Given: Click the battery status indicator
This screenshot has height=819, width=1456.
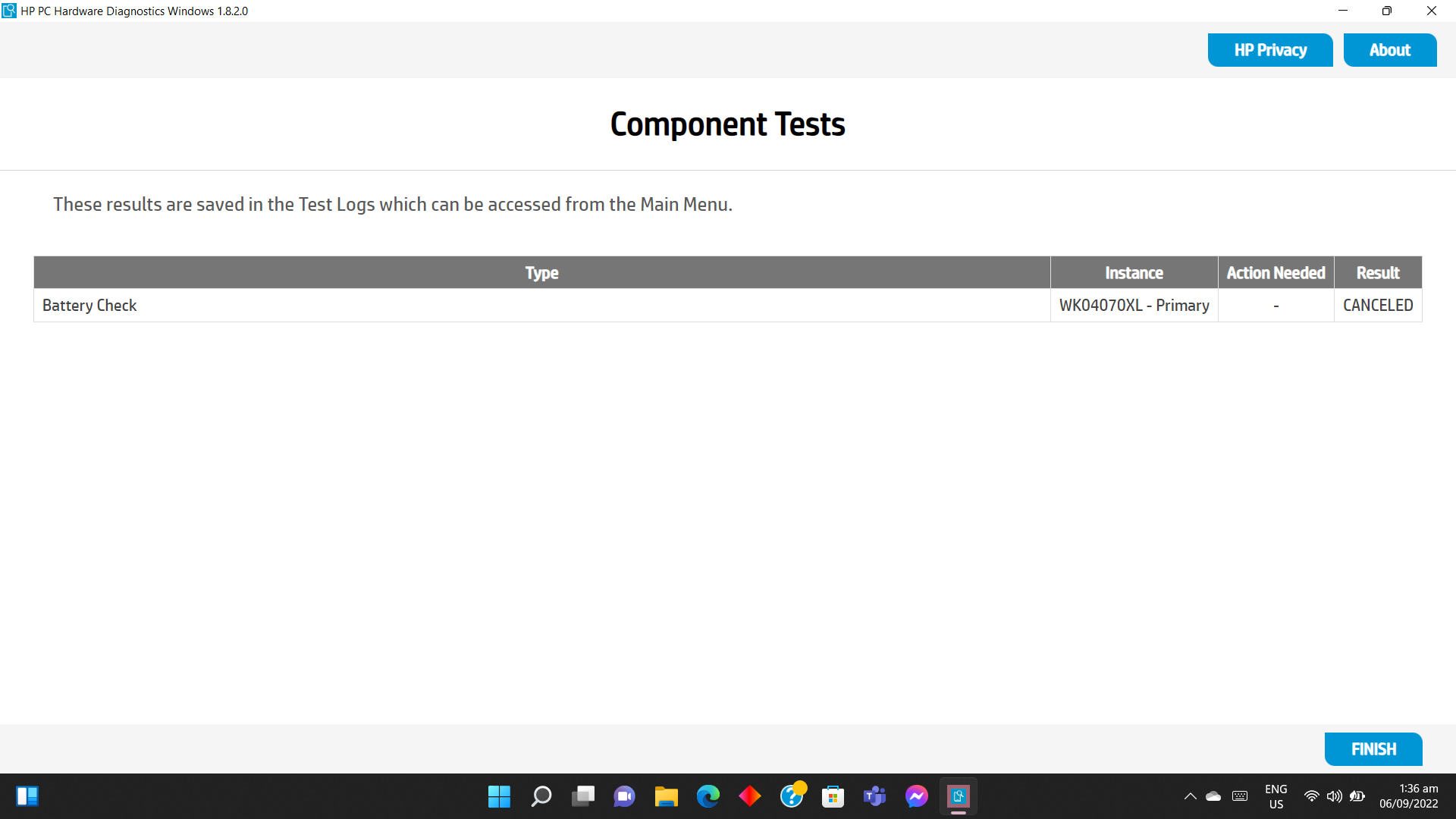Looking at the screenshot, I should pos(1357,796).
